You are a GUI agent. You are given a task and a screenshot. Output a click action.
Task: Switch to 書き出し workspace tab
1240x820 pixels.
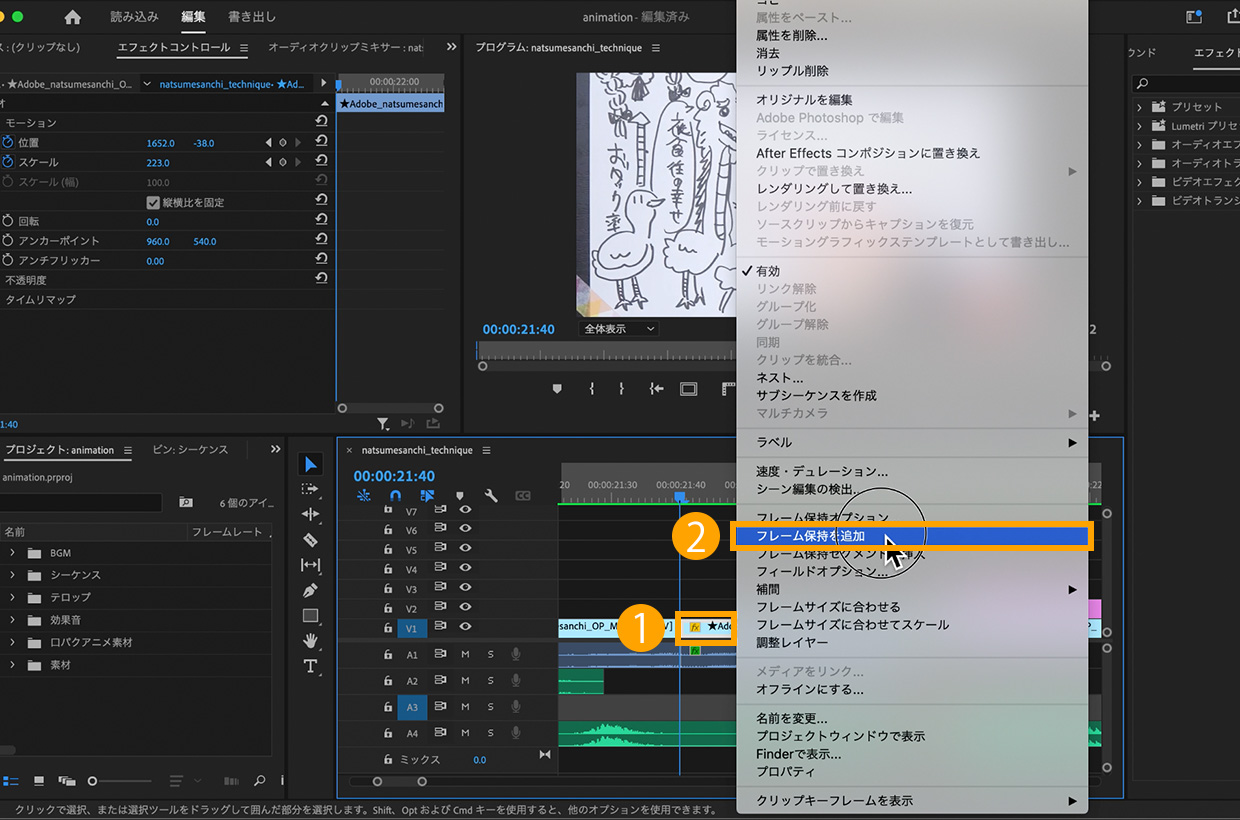[x=251, y=17]
